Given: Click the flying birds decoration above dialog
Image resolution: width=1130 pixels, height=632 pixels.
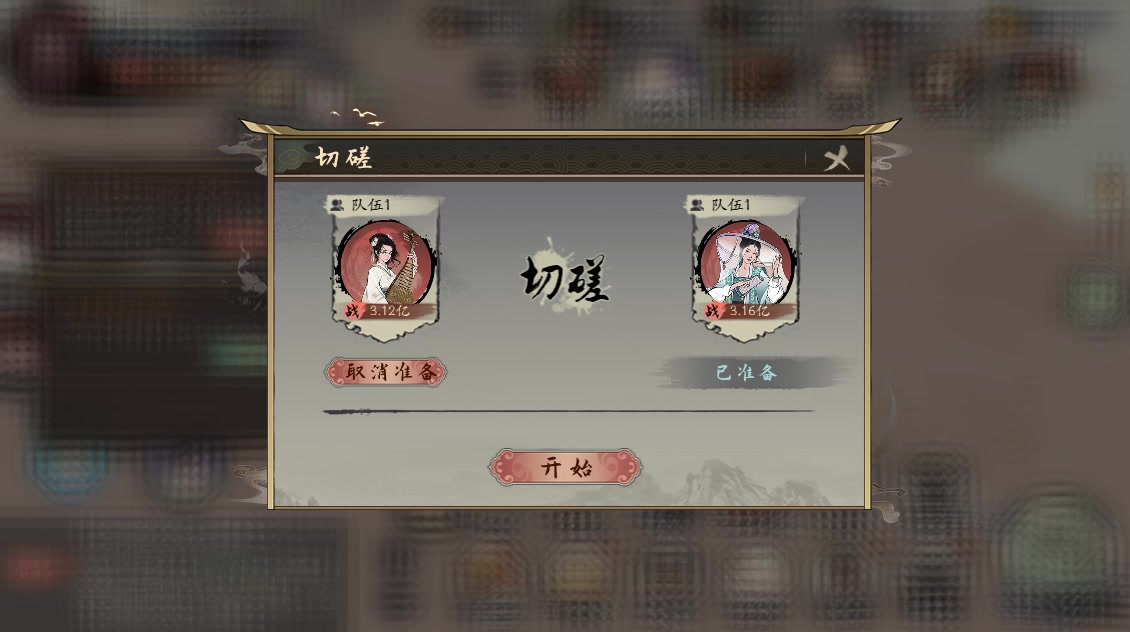Looking at the screenshot, I should coord(357,117).
